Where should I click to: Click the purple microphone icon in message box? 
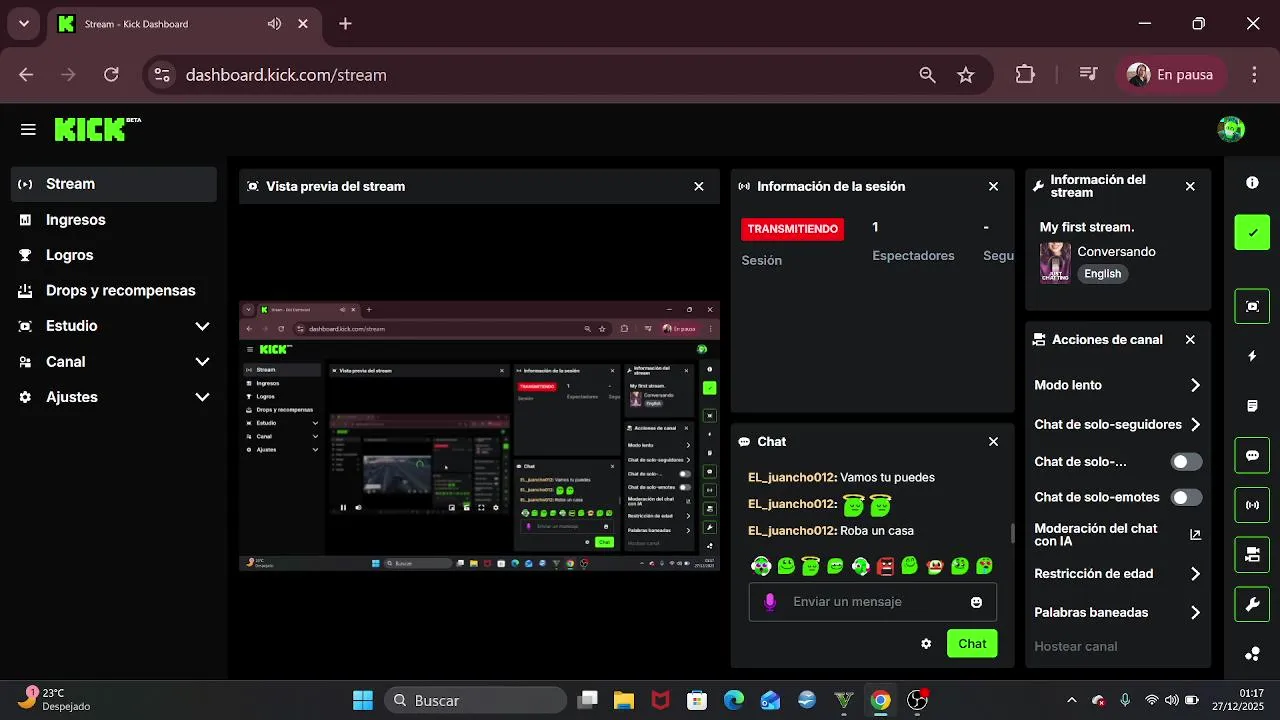pyautogui.click(x=770, y=602)
